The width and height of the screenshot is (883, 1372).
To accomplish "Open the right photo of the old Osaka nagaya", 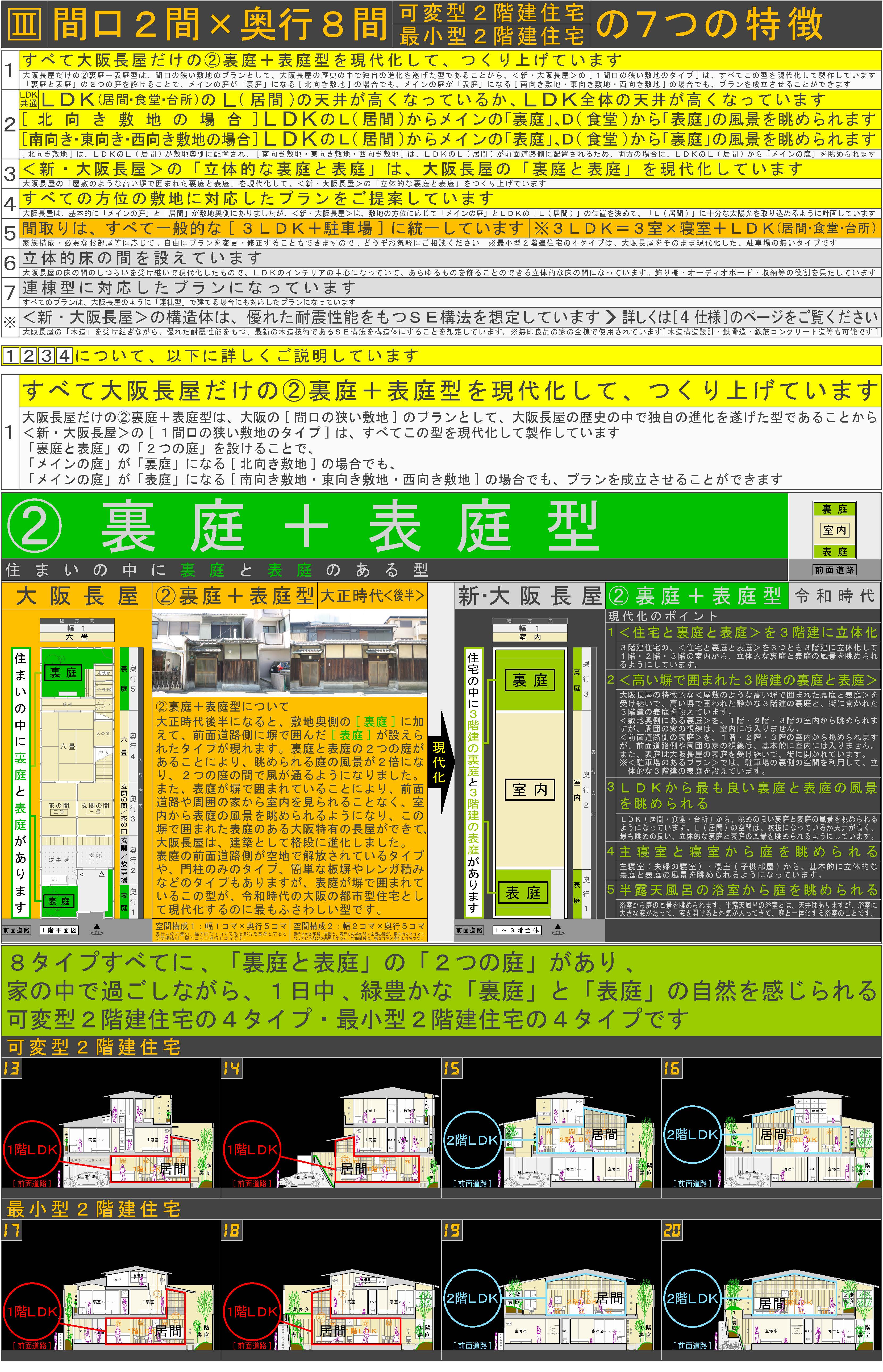I will pos(359,653).
